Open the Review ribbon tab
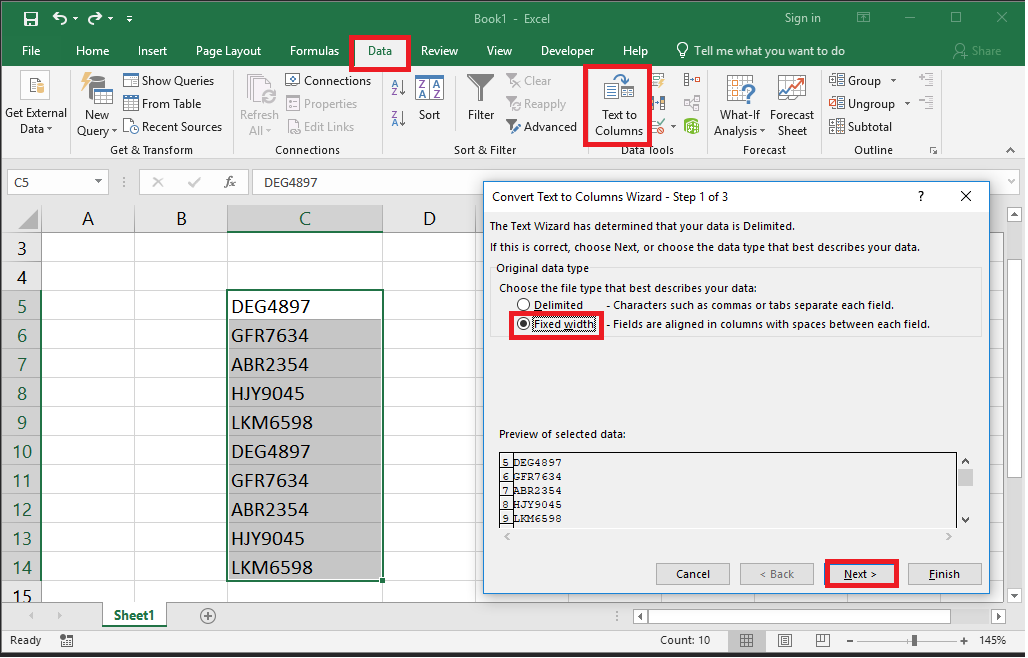This screenshot has width=1028, height=658. 440,50
